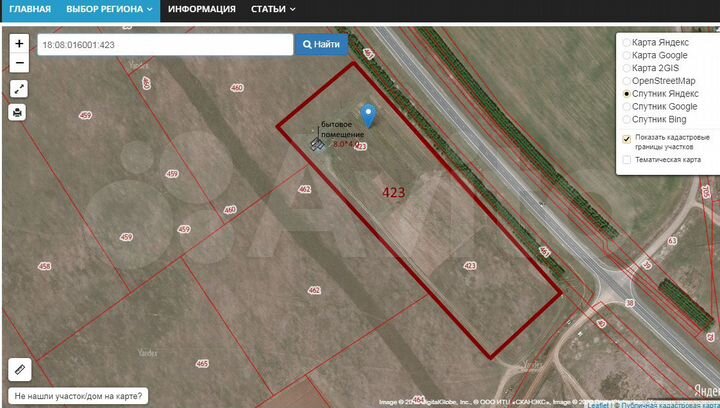
Task: Focus the cadastral number search field
Action: click(x=165, y=45)
